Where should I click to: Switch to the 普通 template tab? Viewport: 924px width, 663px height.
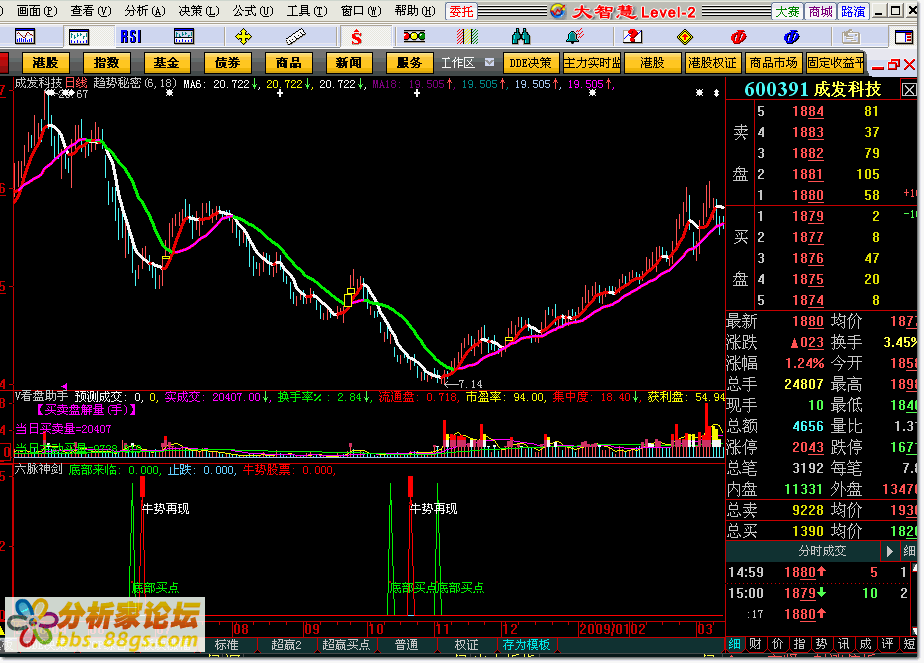coord(407,645)
